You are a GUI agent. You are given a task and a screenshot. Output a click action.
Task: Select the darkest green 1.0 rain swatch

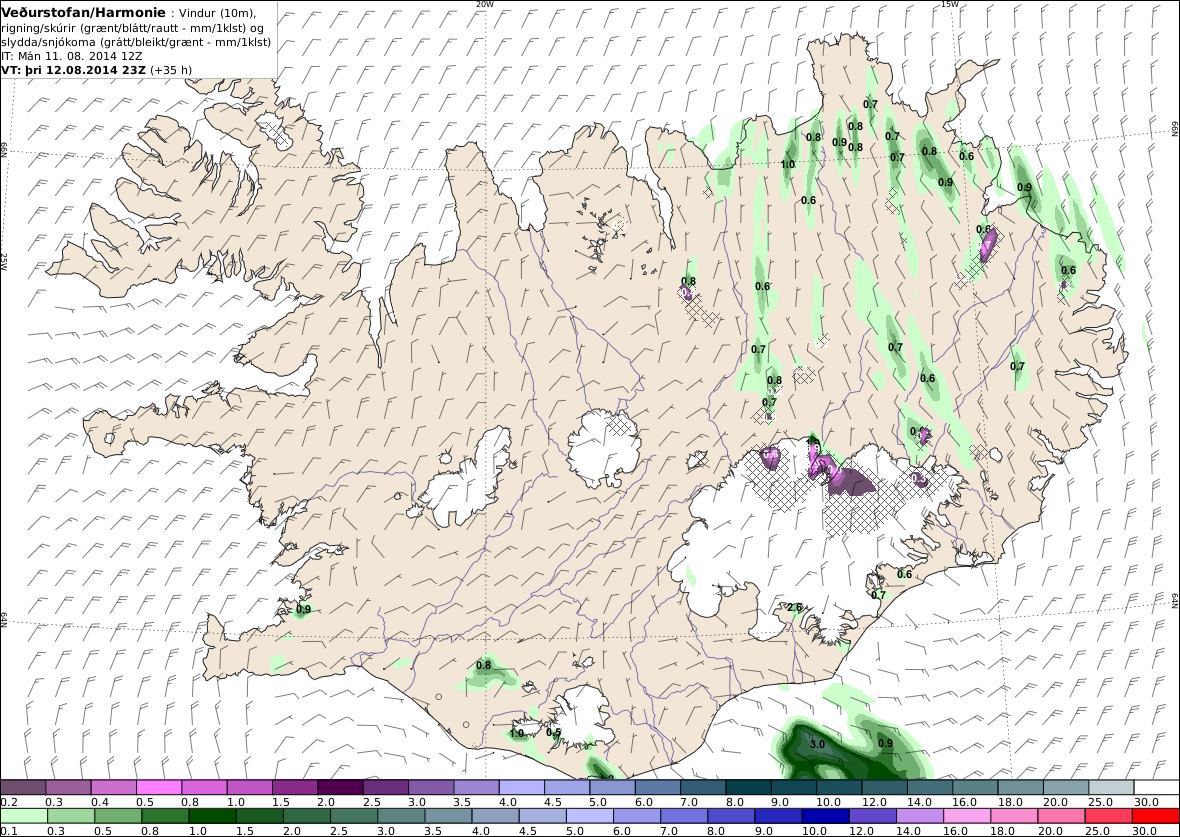[211, 816]
